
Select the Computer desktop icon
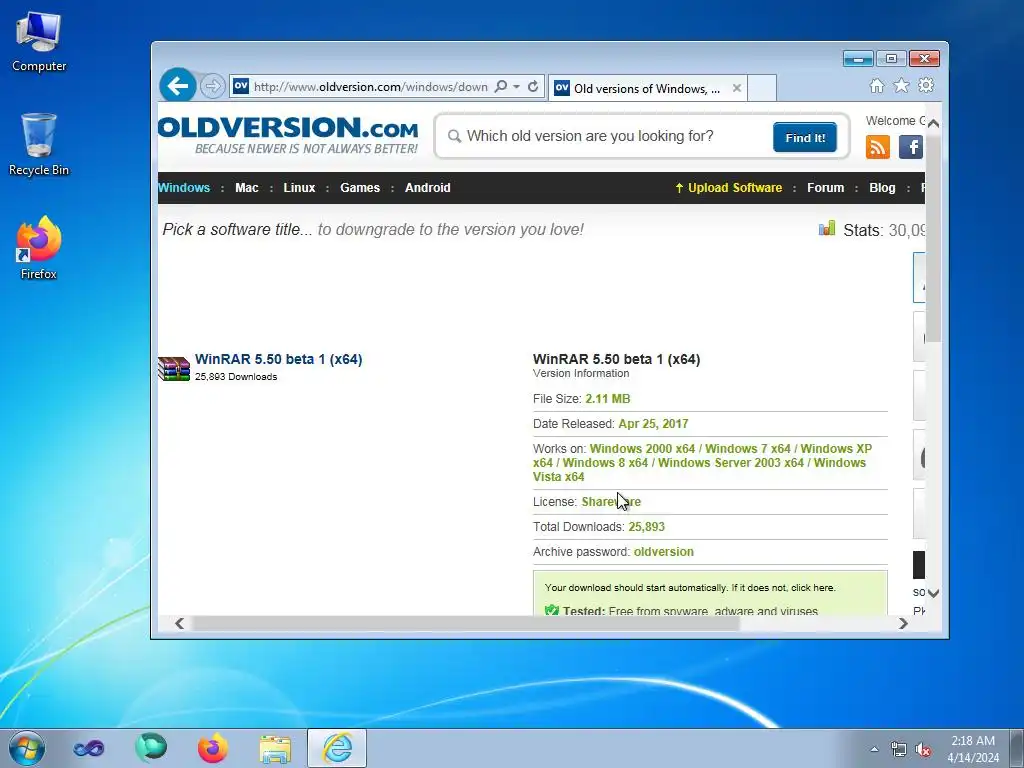[39, 42]
